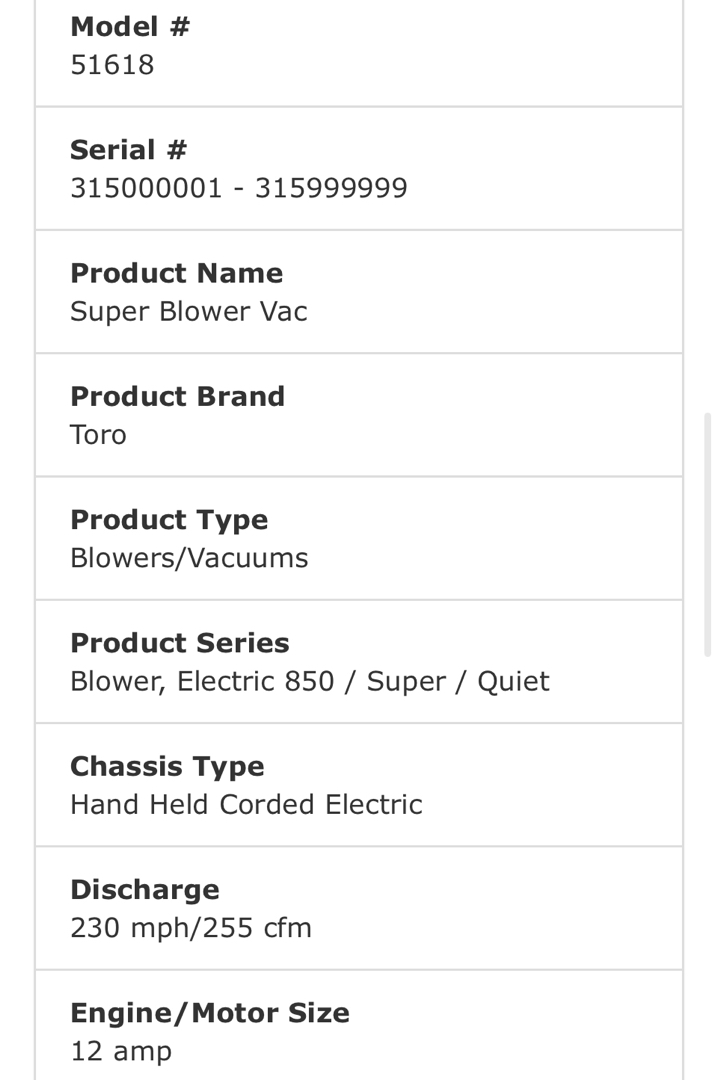Select Hand Held Corded Electric value
Screen dimensions: 718x1080
(246, 804)
